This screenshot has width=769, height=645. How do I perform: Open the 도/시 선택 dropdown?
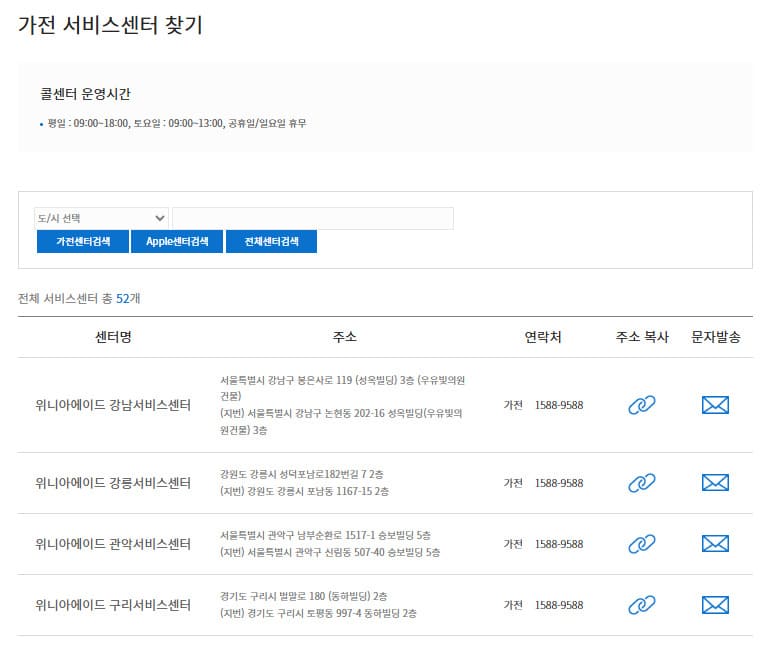[x=101, y=218]
